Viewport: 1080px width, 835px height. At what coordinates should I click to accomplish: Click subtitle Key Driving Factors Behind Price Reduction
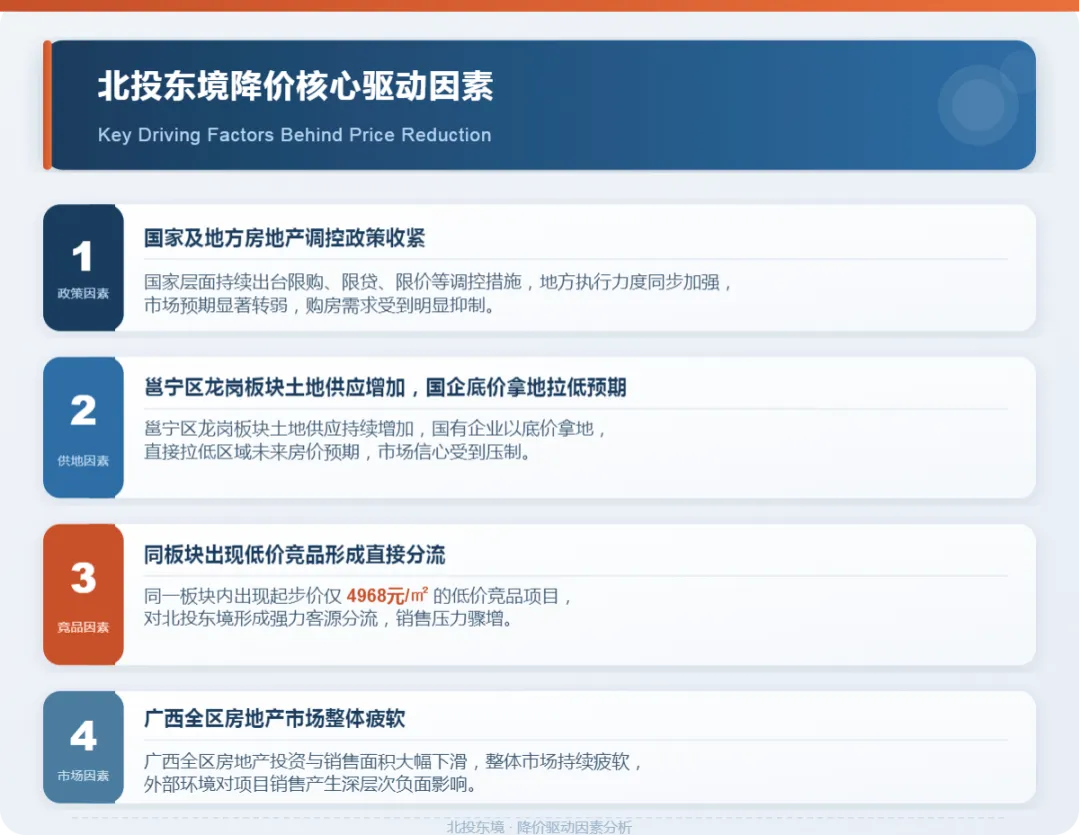(295, 135)
